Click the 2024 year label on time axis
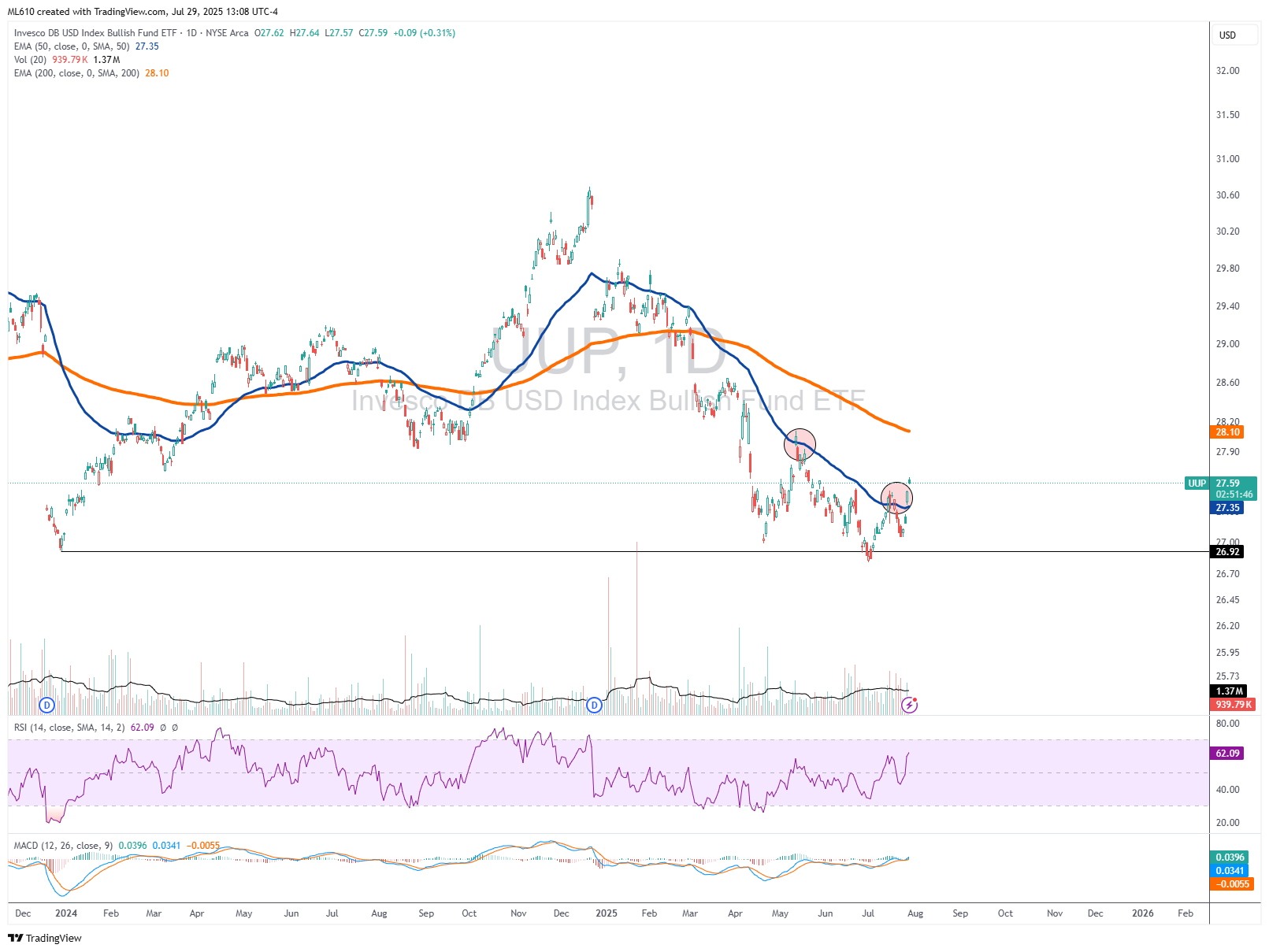 (x=66, y=913)
